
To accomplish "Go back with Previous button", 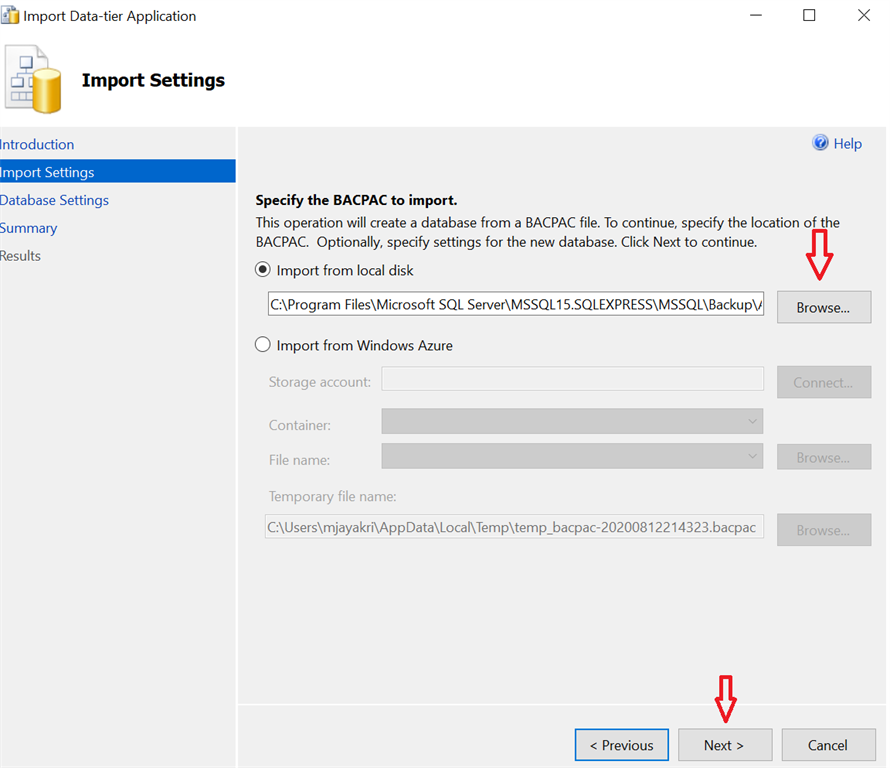I will [621, 745].
